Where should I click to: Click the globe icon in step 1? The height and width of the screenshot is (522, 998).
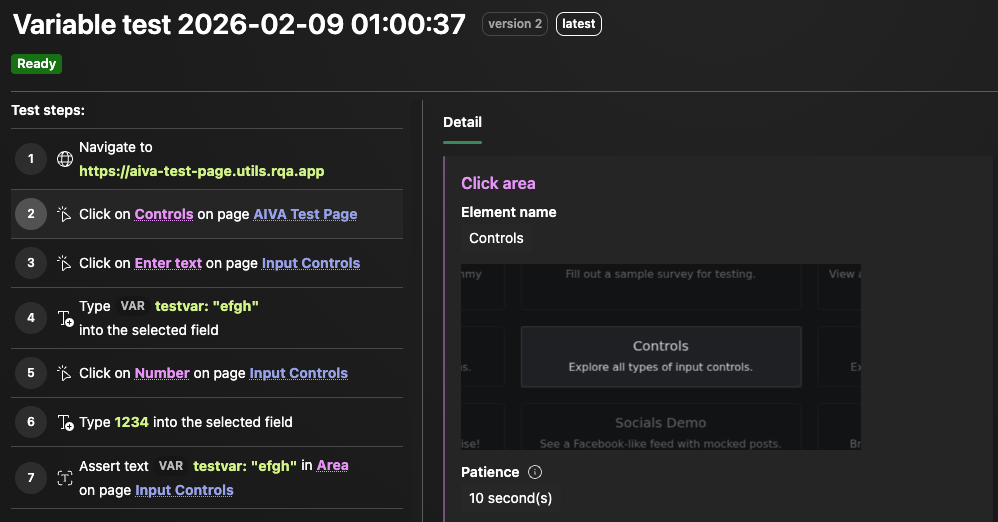click(65, 159)
